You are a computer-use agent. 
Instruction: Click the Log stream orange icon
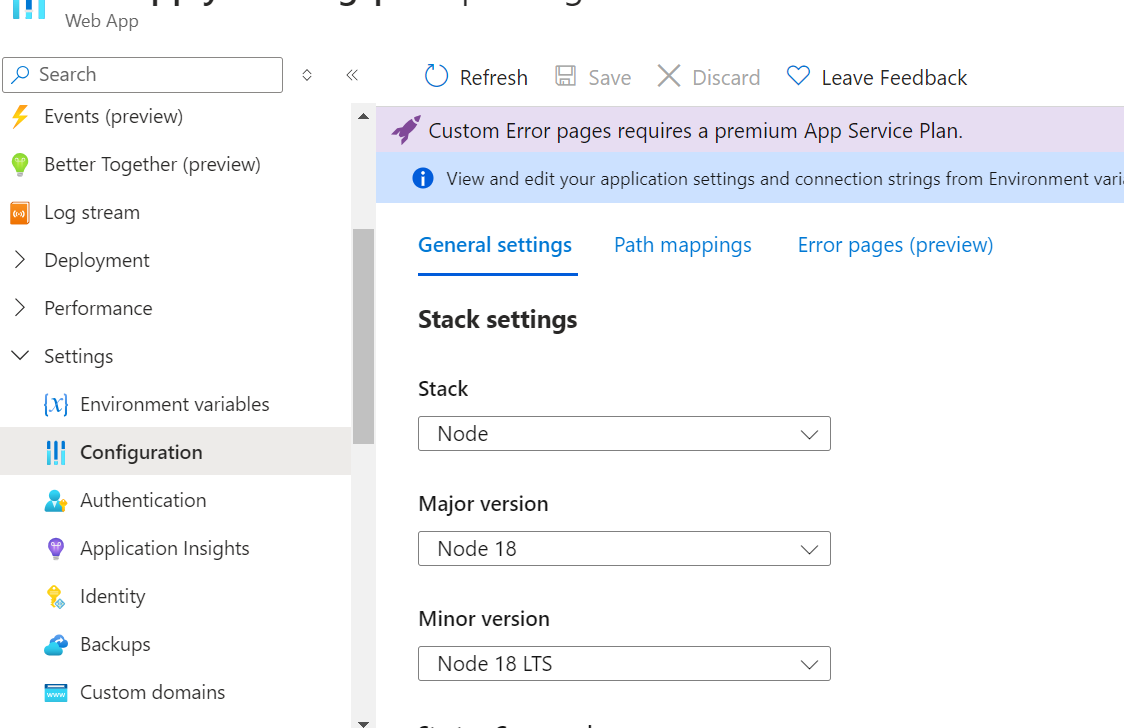point(20,213)
